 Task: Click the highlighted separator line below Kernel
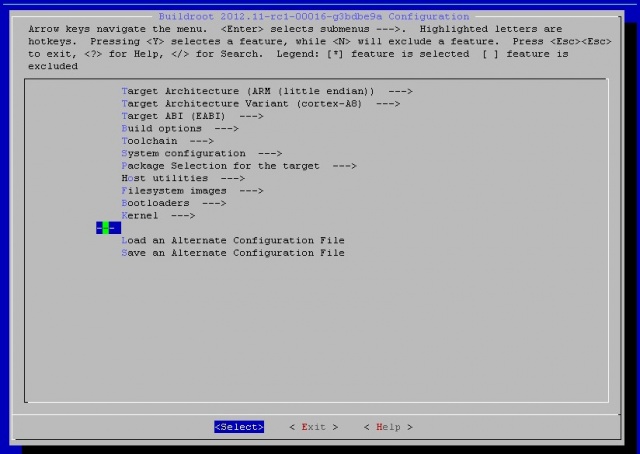pos(108,228)
